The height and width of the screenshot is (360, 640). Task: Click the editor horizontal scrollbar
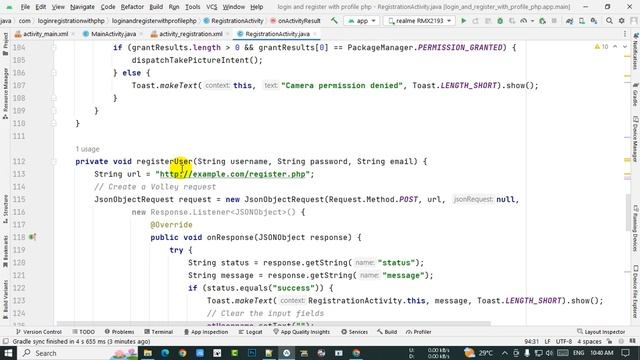pyautogui.click(x=273, y=324)
